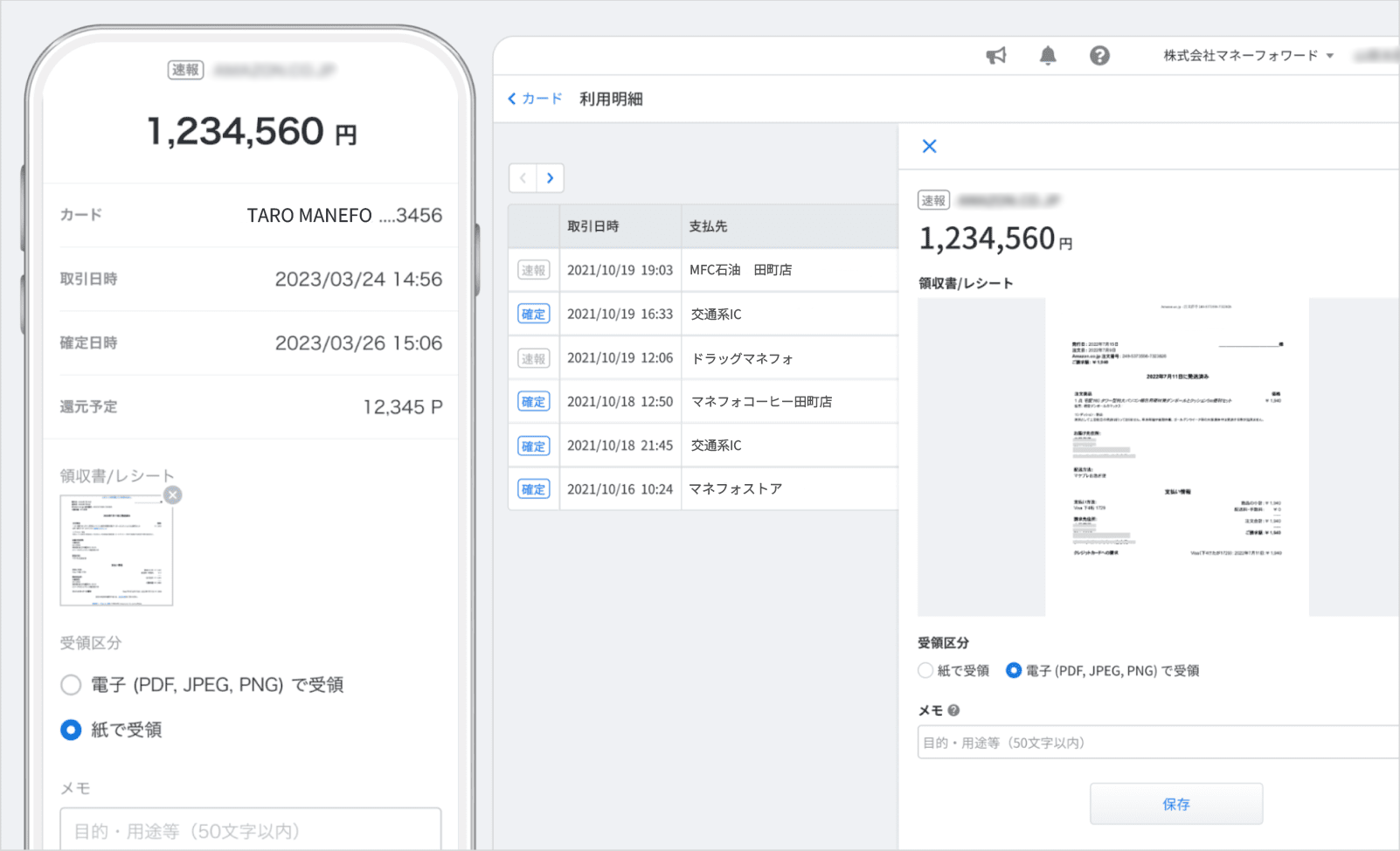
Task: Click the 速報 badge on the ドラッグマネフォ row
Action: pos(533,357)
